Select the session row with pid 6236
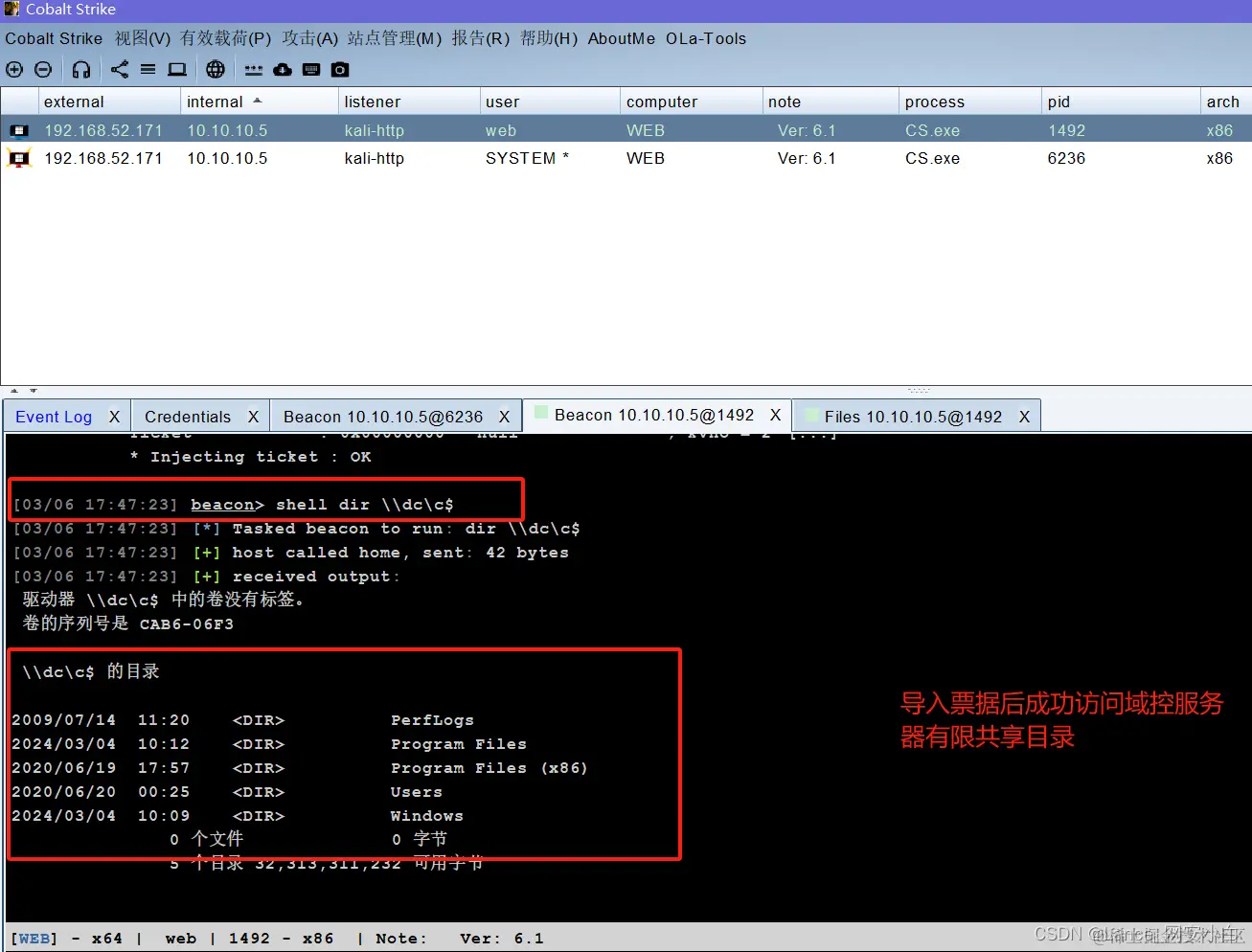 click(x=626, y=158)
